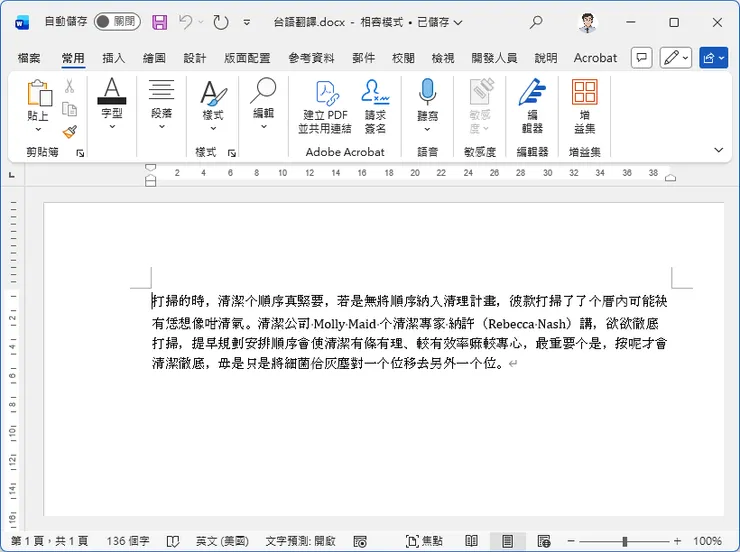The width and height of the screenshot is (740, 552).
Task: Click the zoom slider handle
Action: pos(625,541)
